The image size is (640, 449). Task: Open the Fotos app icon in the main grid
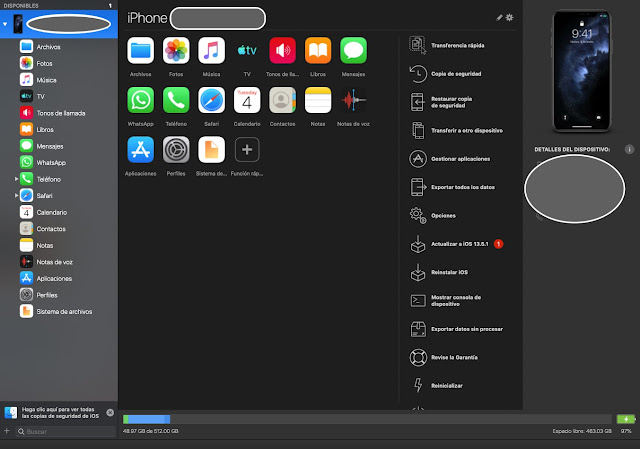pyautogui.click(x=176, y=51)
